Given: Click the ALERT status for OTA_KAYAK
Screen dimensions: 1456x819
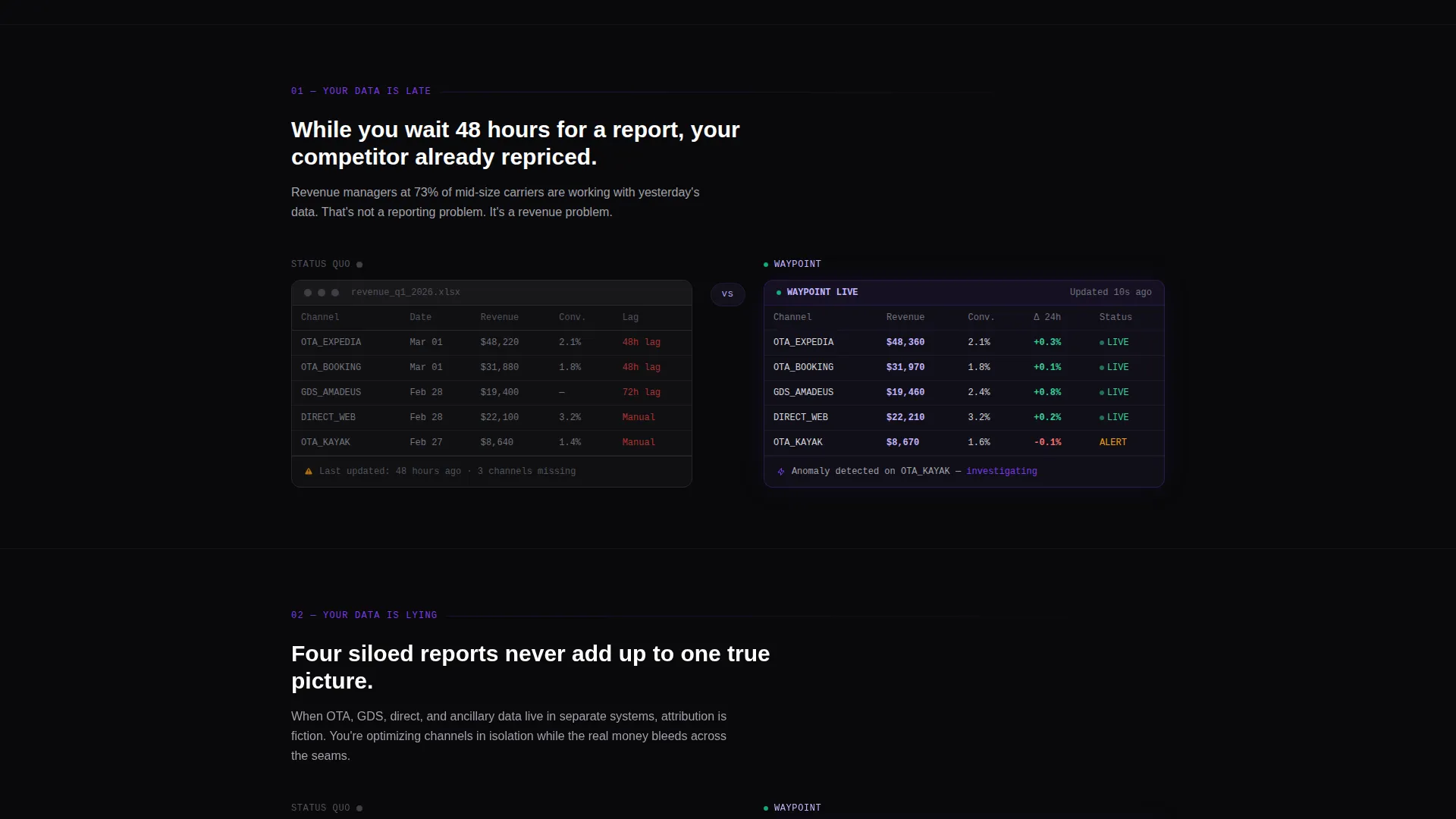Looking at the screenshot, I should coord(1113,443).
